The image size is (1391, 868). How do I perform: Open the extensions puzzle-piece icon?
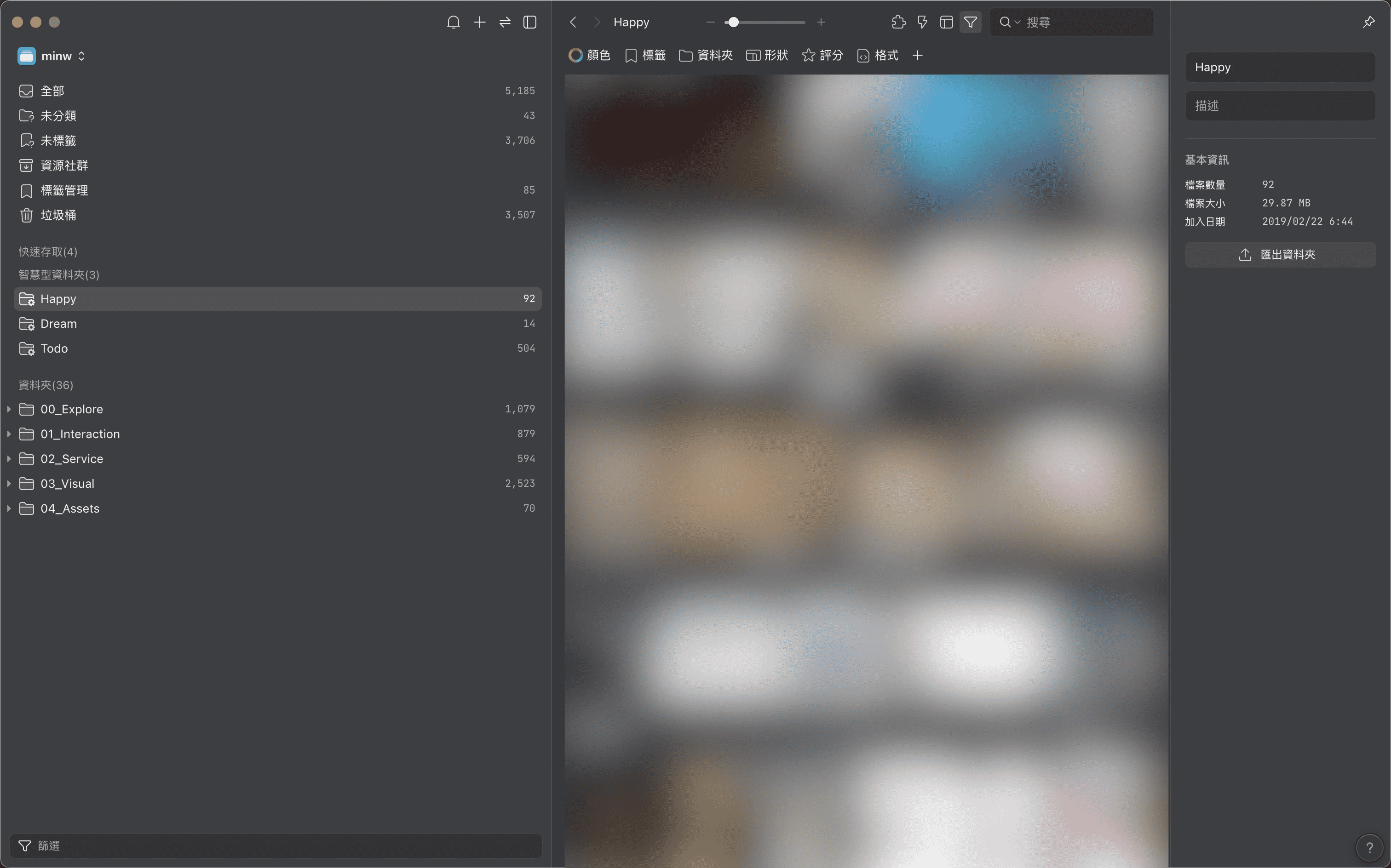898,22
